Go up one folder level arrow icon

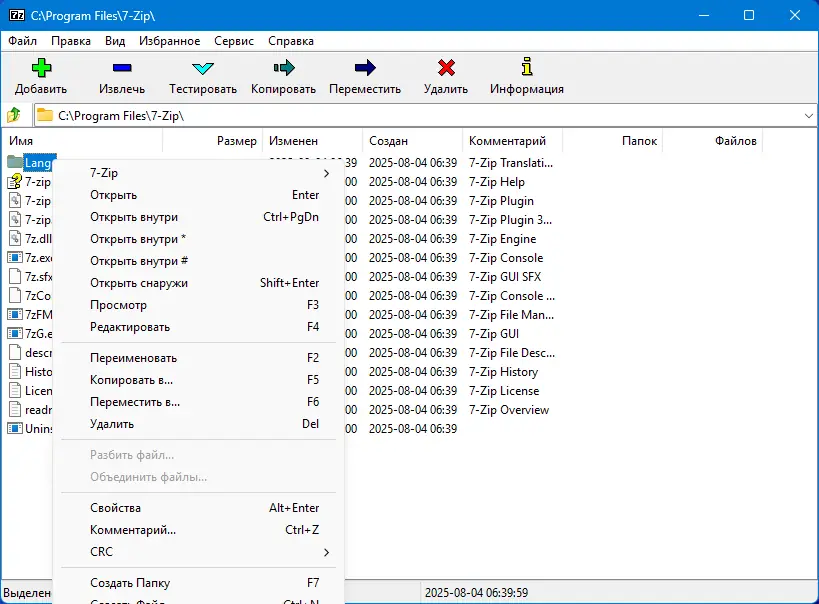coord(14,115)
